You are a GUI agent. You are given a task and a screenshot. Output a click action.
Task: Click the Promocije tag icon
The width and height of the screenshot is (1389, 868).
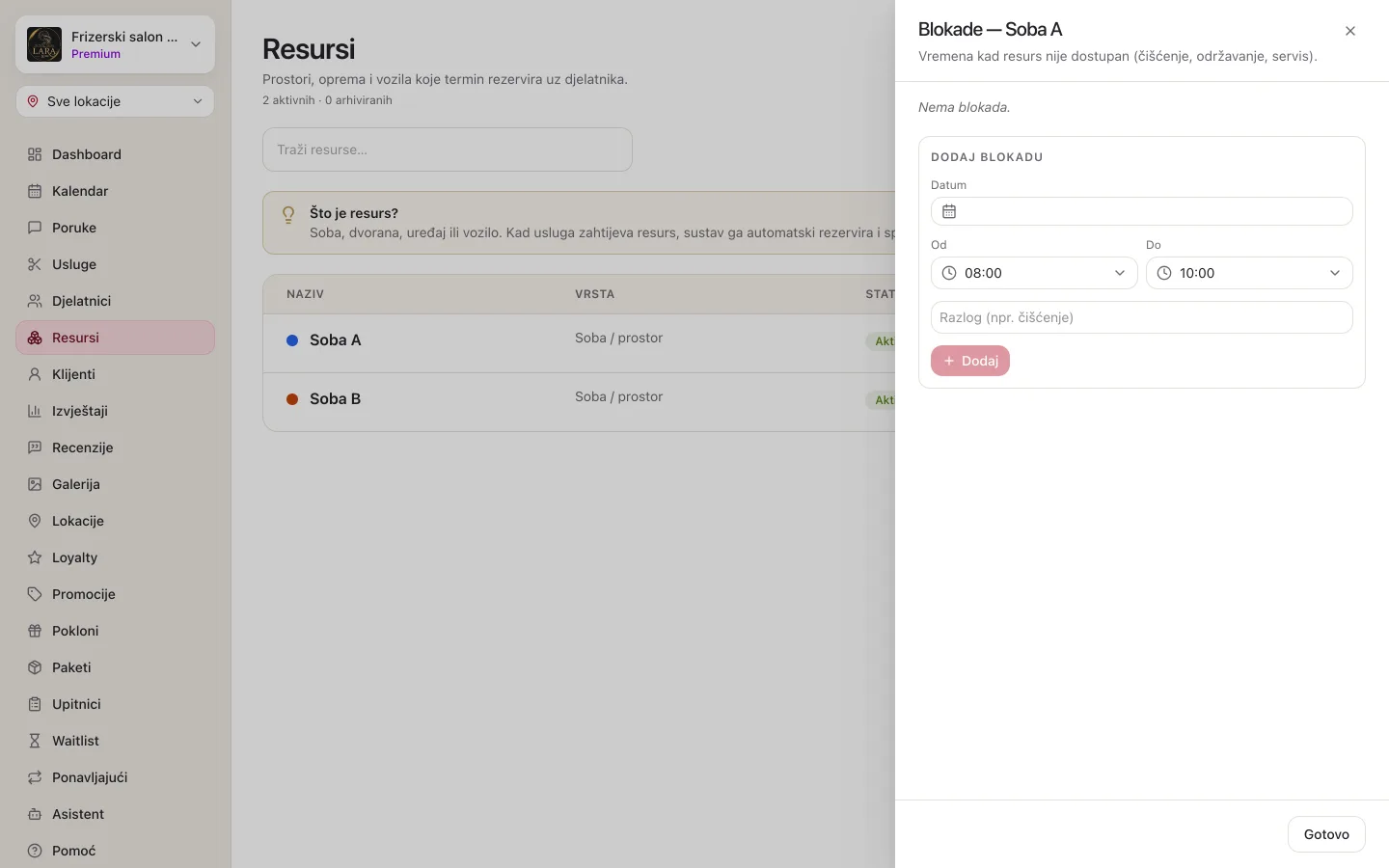pos(35,594)
